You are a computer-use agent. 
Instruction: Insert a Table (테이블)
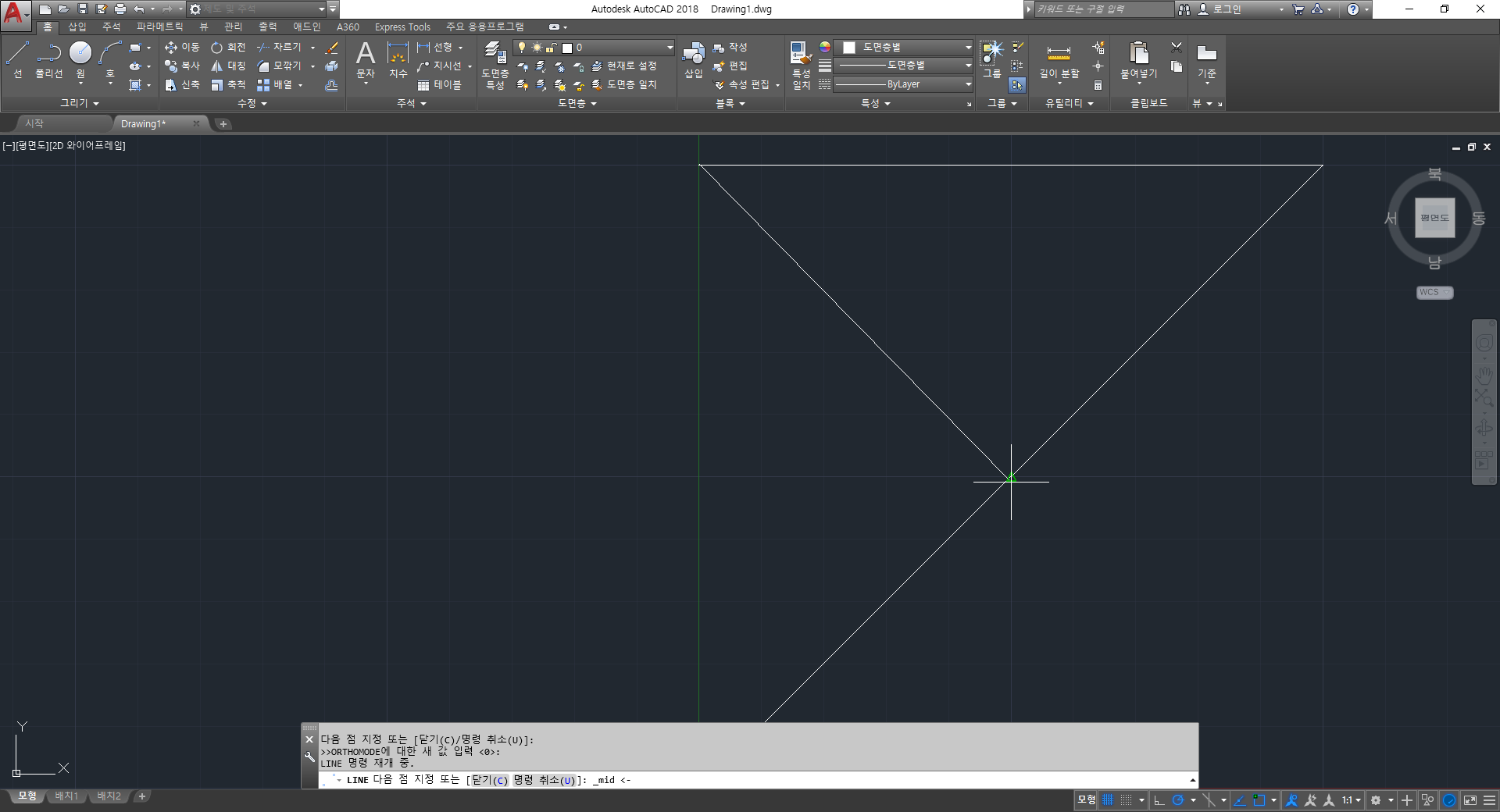(x=439, y=85)
